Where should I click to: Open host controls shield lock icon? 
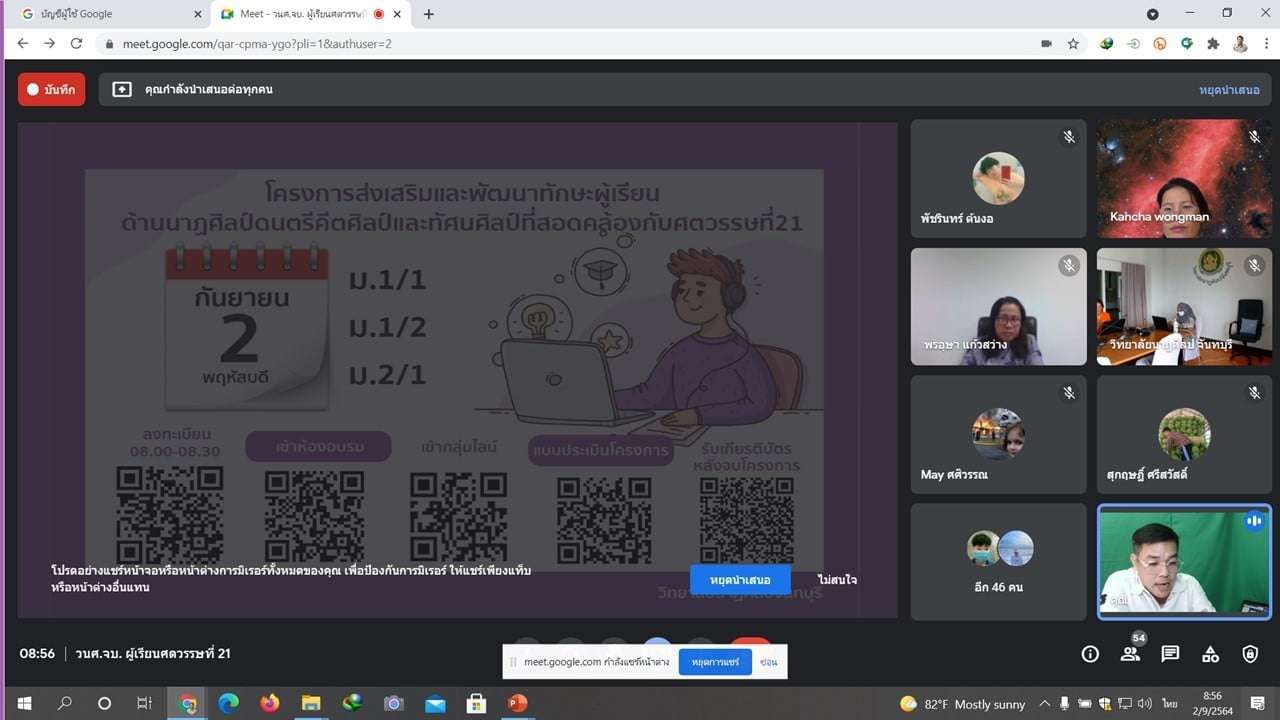[1250, 654]
